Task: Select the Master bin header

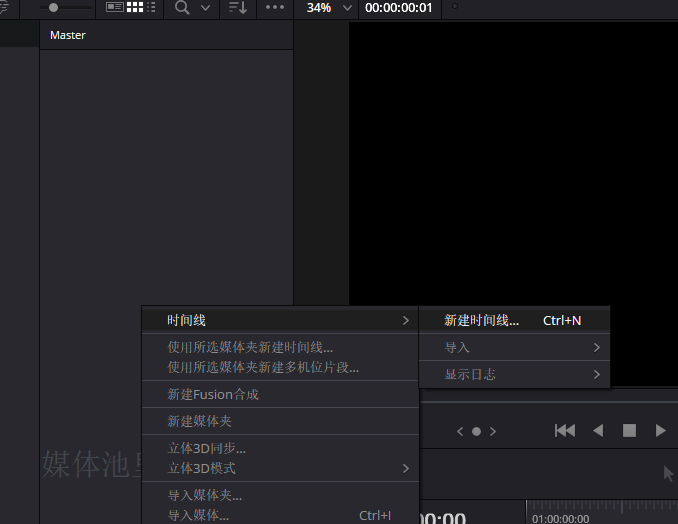Action: [x=68, y=35]
